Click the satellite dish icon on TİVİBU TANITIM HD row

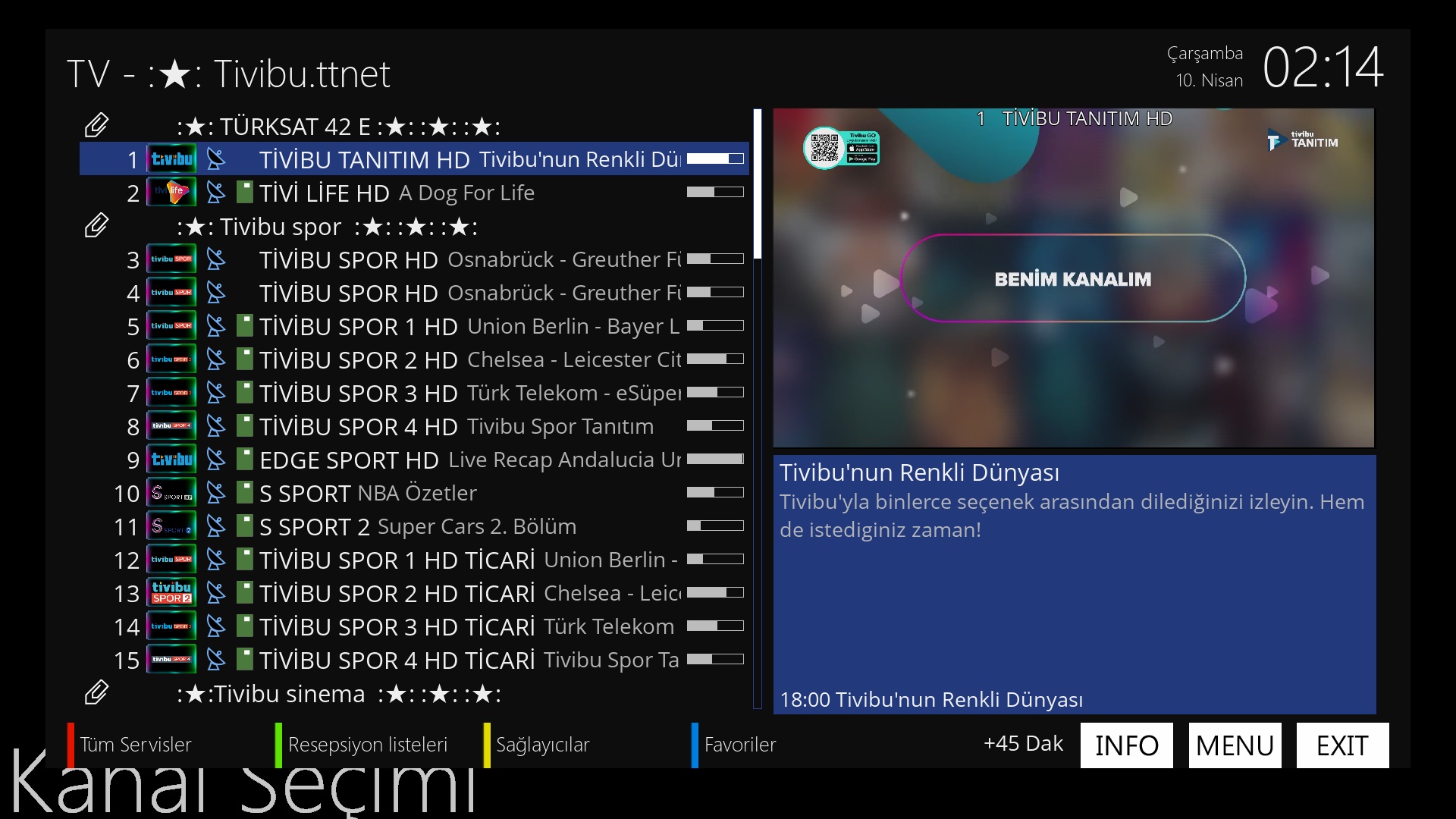(216, 159)
